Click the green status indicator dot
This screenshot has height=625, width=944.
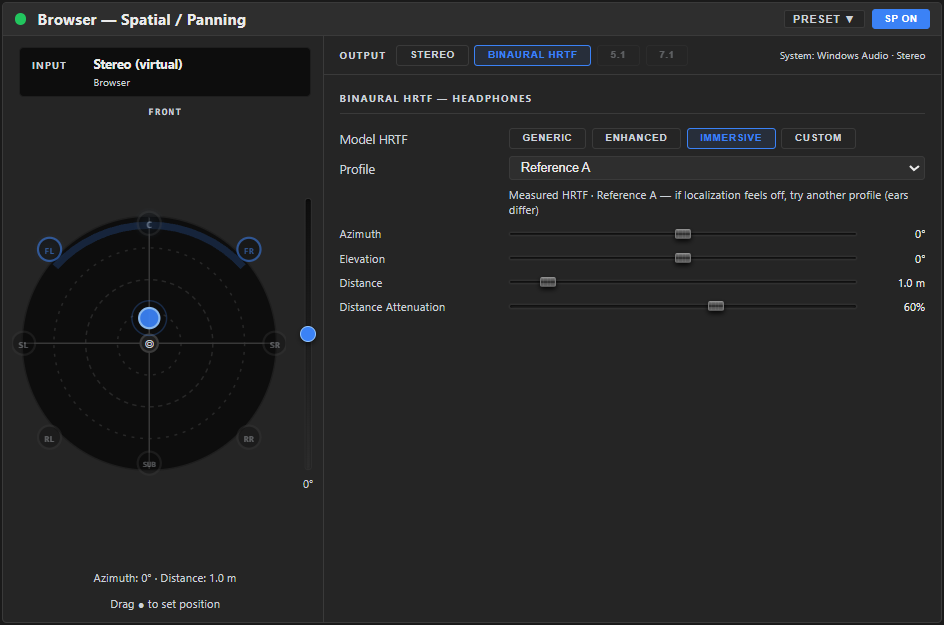[x=20, y=19]
